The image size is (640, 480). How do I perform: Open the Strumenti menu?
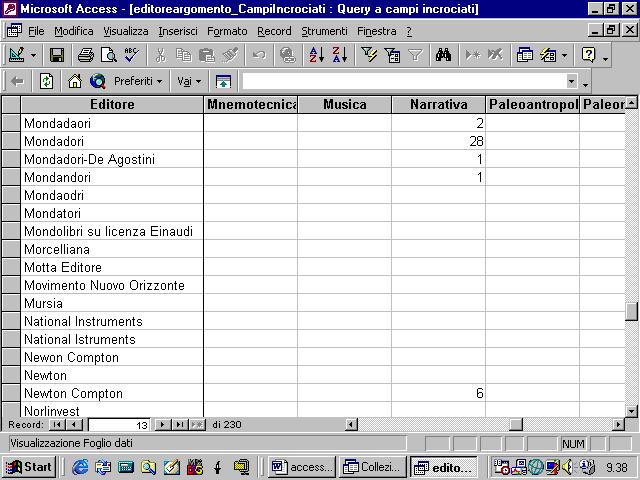324,31
